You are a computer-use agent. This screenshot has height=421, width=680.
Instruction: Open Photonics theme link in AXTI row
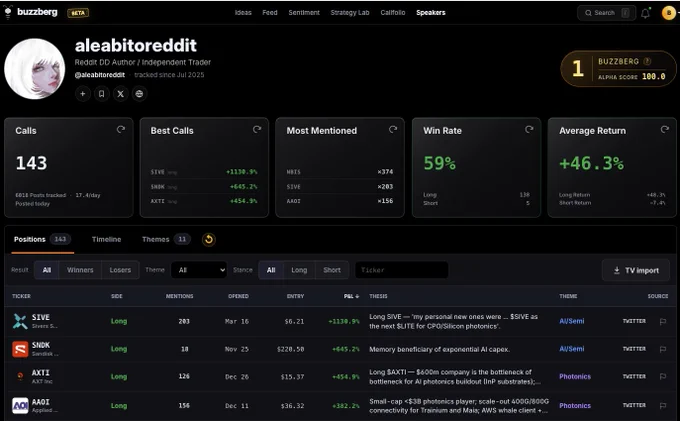tap(575, 376)
